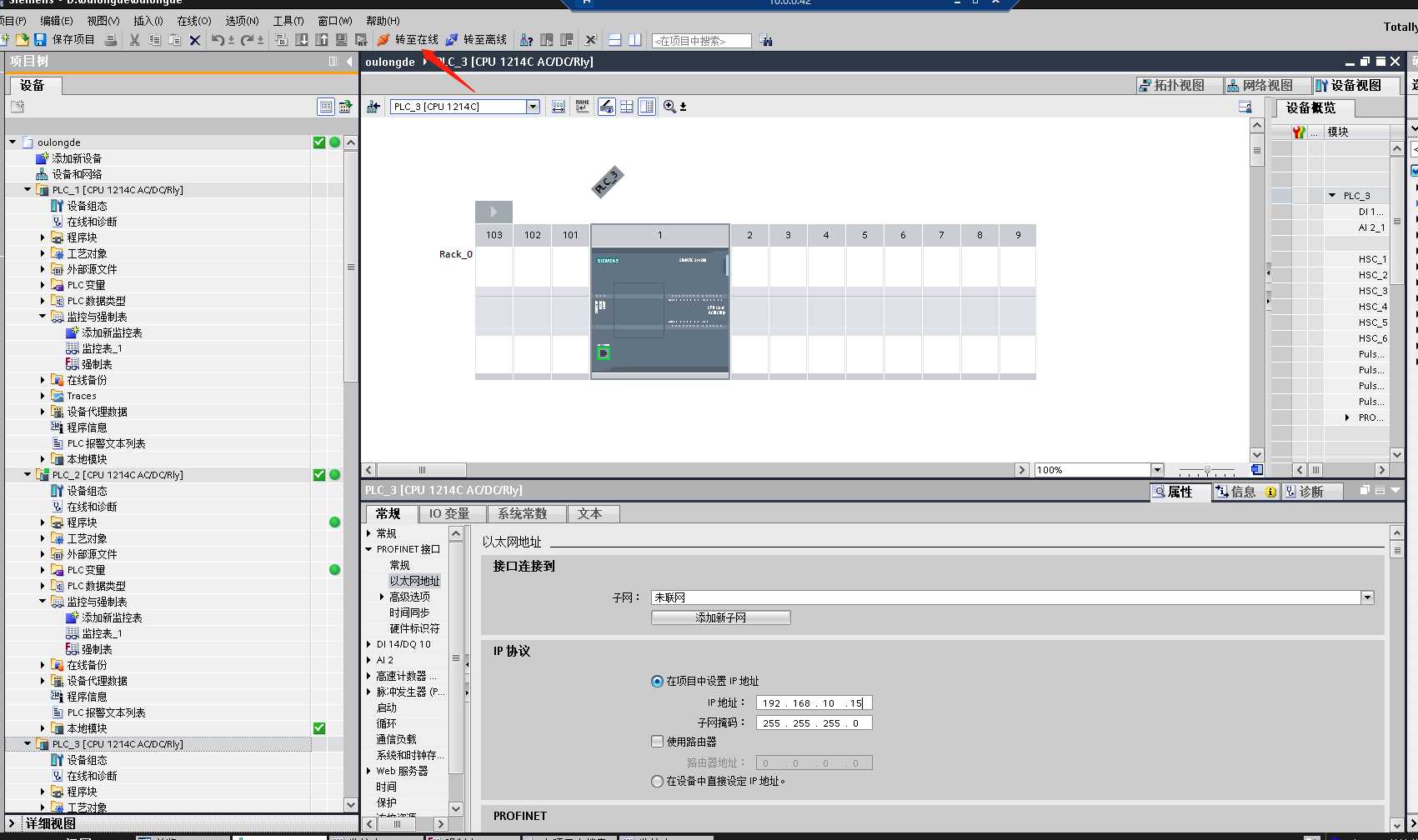Click the binoculars search icon
Screen dimensions: 1418x840
click(766, 40)
